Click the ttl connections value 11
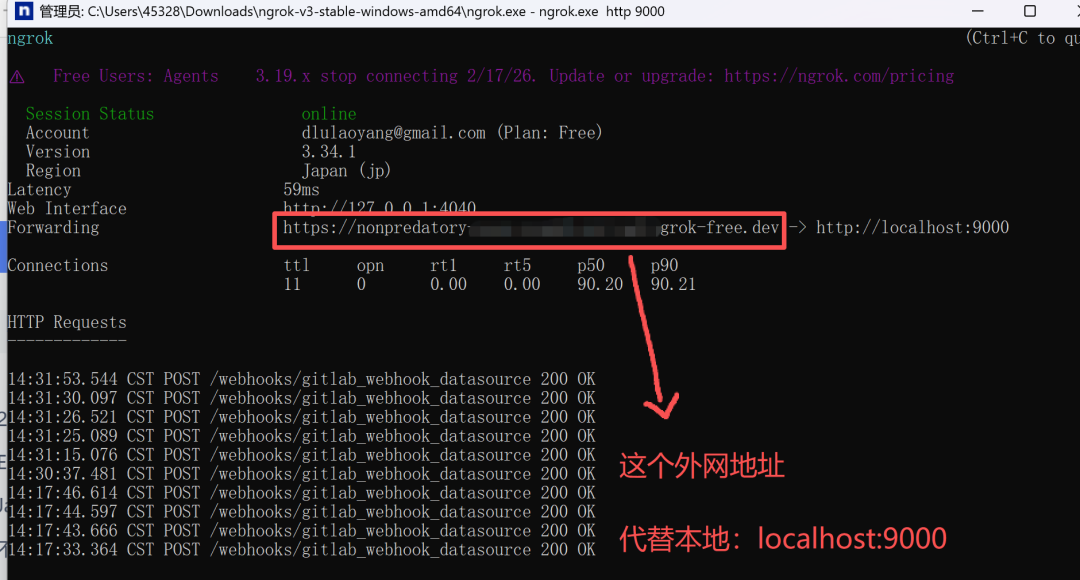The image size is (1080, 580). (x=292, y=284)
